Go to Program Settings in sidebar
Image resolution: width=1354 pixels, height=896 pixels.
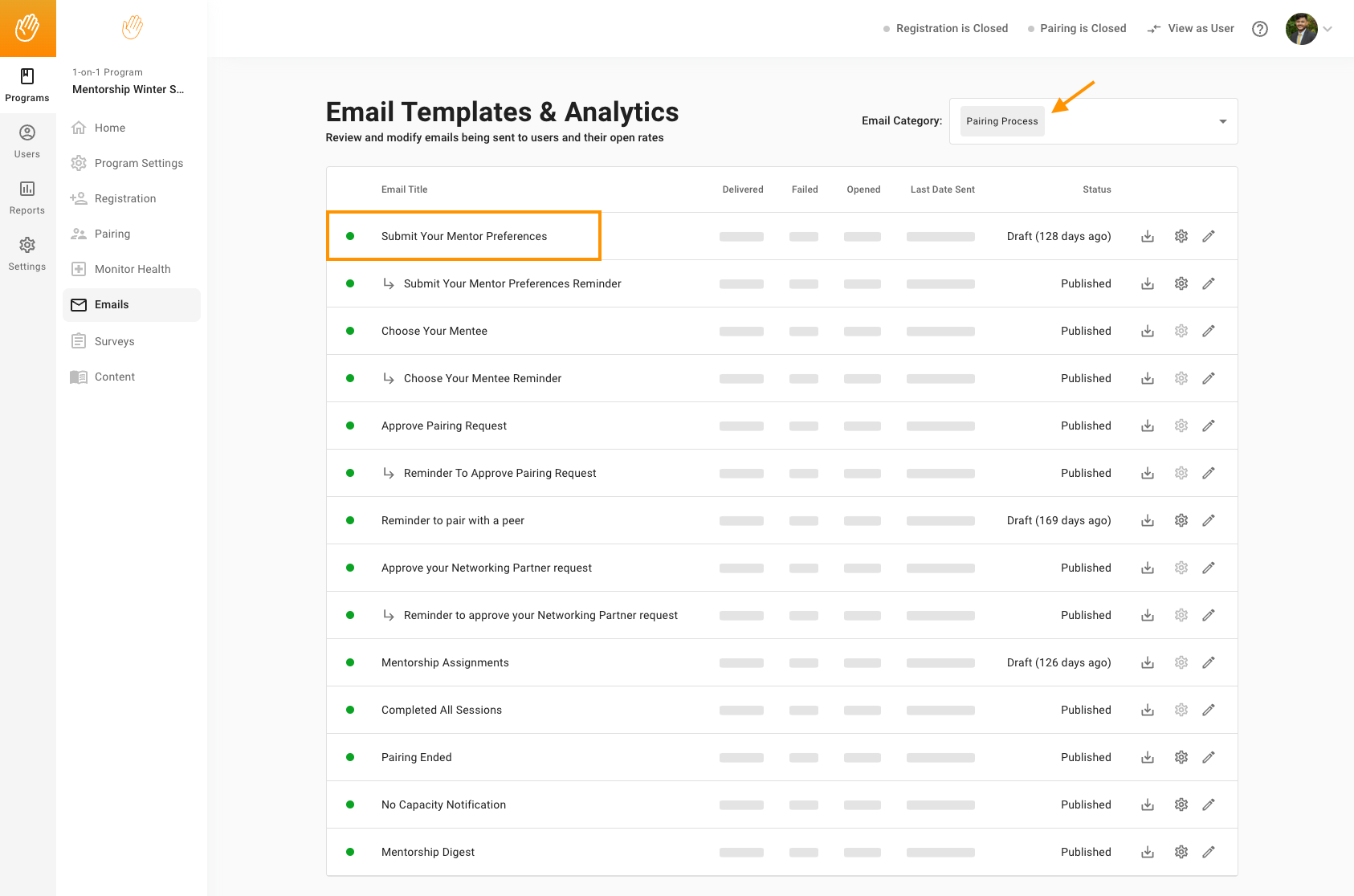[138, 163]
